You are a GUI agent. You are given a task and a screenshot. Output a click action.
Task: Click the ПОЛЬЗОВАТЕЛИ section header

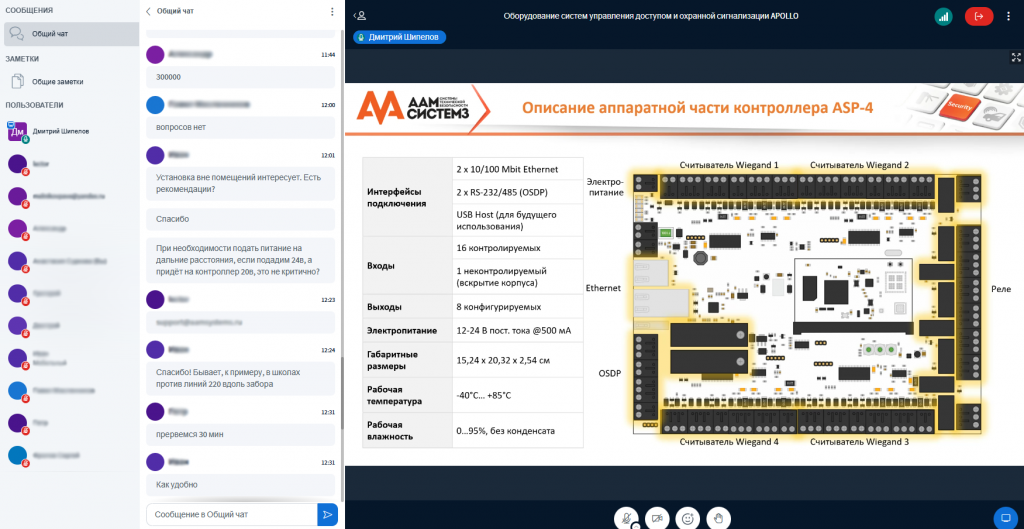[35, 105]
